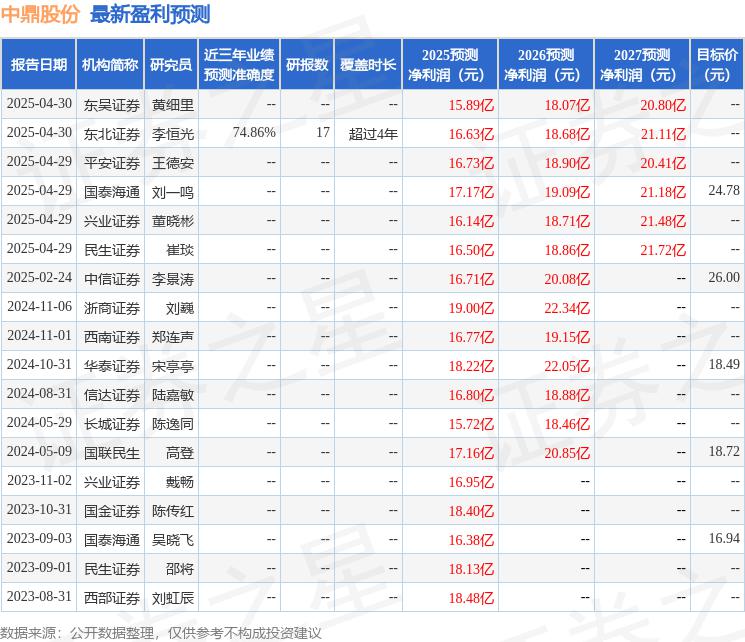Screen dimensions: 745x642
Task: Click target price 18.49
Action: tap(724, 364)
